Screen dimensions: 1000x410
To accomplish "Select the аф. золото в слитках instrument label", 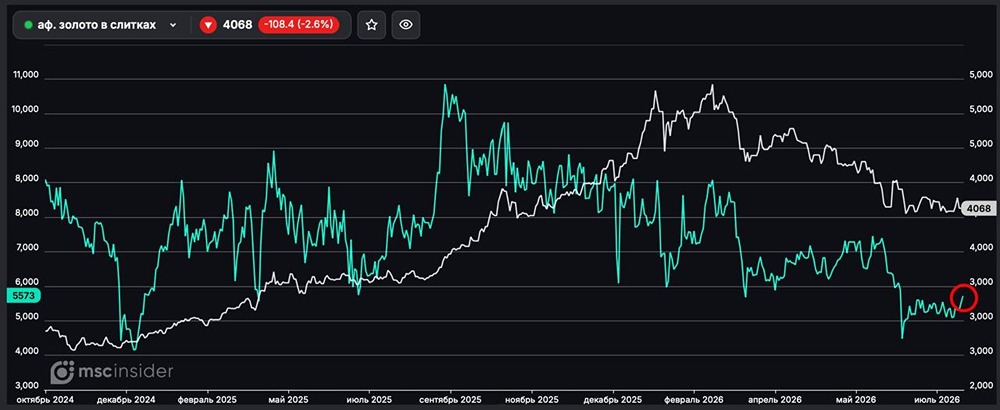I will pyautogui.click(x=97, y=26).
